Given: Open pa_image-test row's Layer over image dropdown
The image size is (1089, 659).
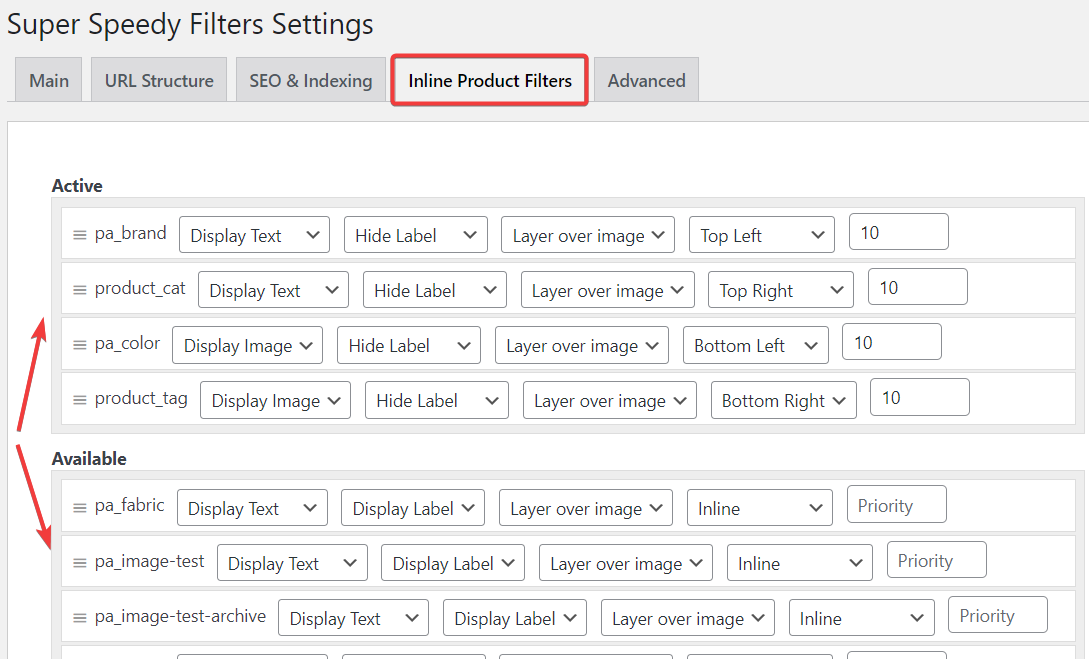Looking at the screenshot, I should coord(626,562).
